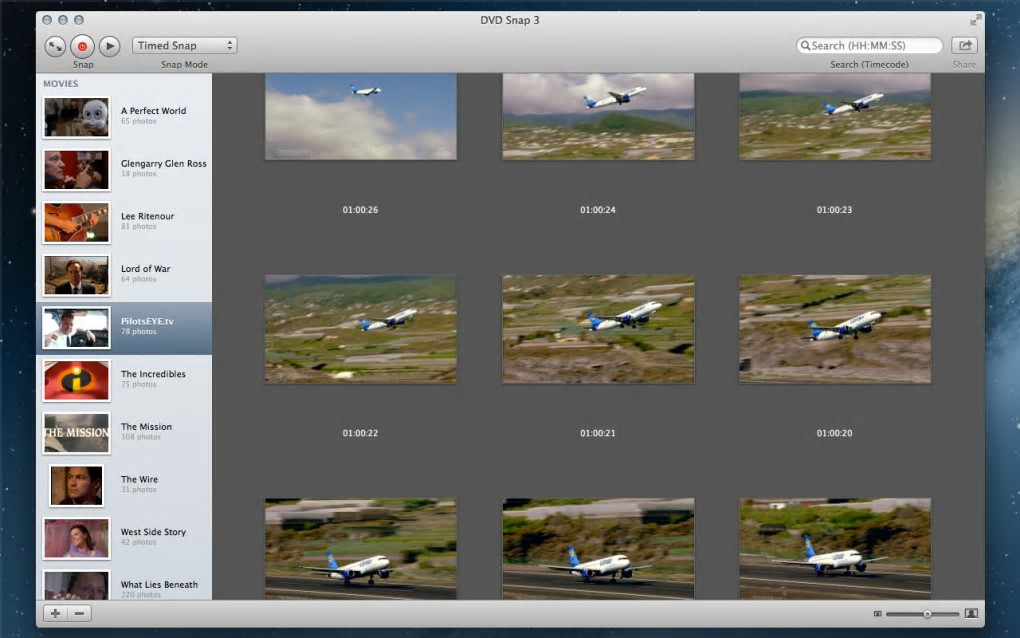Click the bottom-left runway plane snapshot
1020x638 pixels.
click(x=360, y=548)
